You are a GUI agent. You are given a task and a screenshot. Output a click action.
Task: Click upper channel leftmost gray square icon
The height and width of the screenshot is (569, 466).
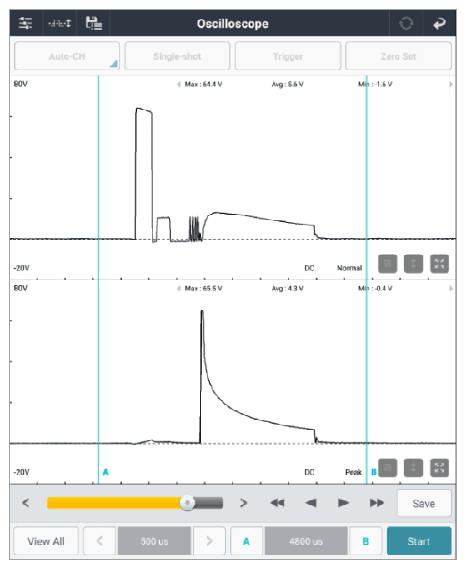387,264
